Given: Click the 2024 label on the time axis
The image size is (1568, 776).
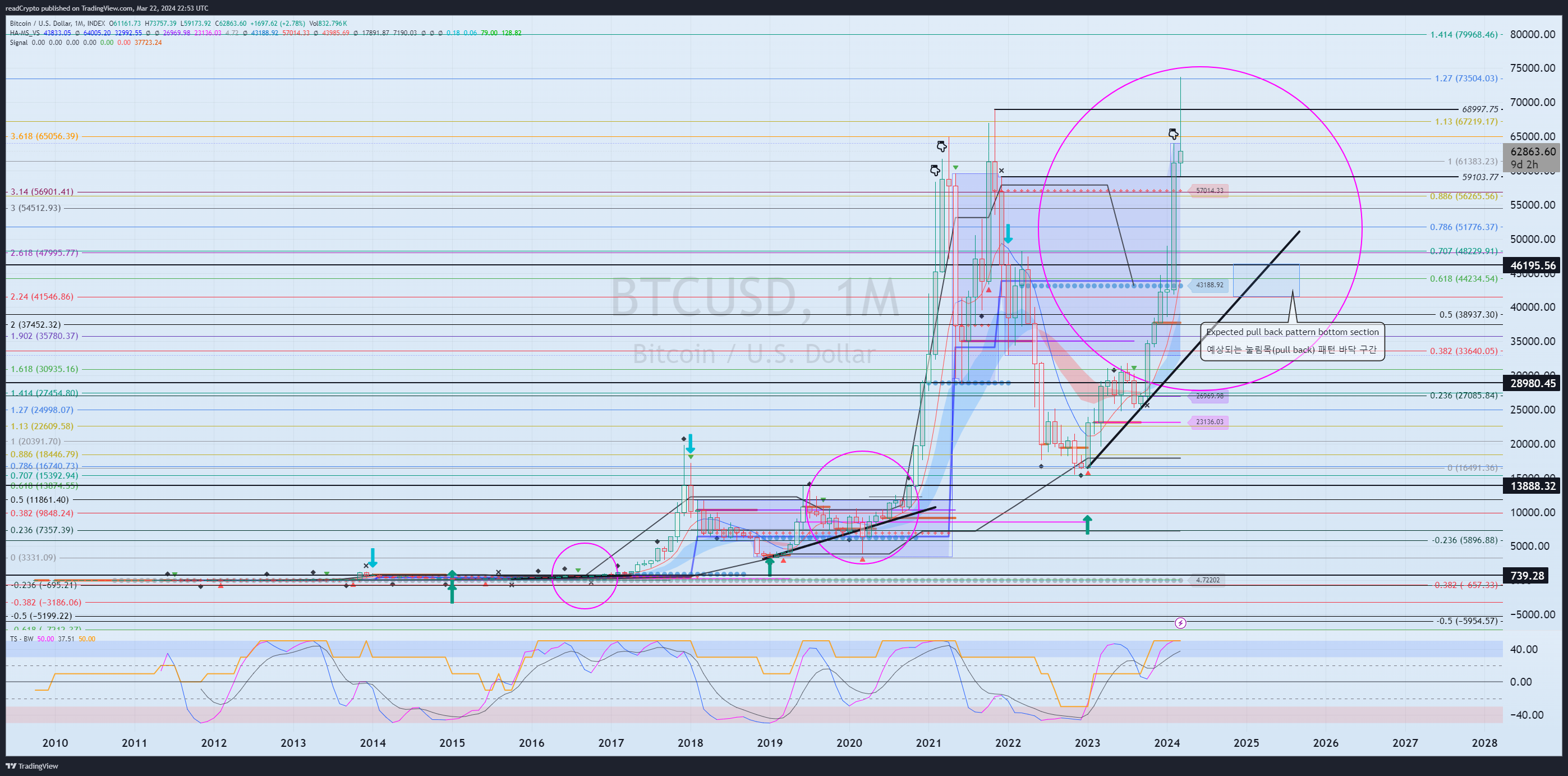Looking at the screenshot, I should pos(1167,743).
